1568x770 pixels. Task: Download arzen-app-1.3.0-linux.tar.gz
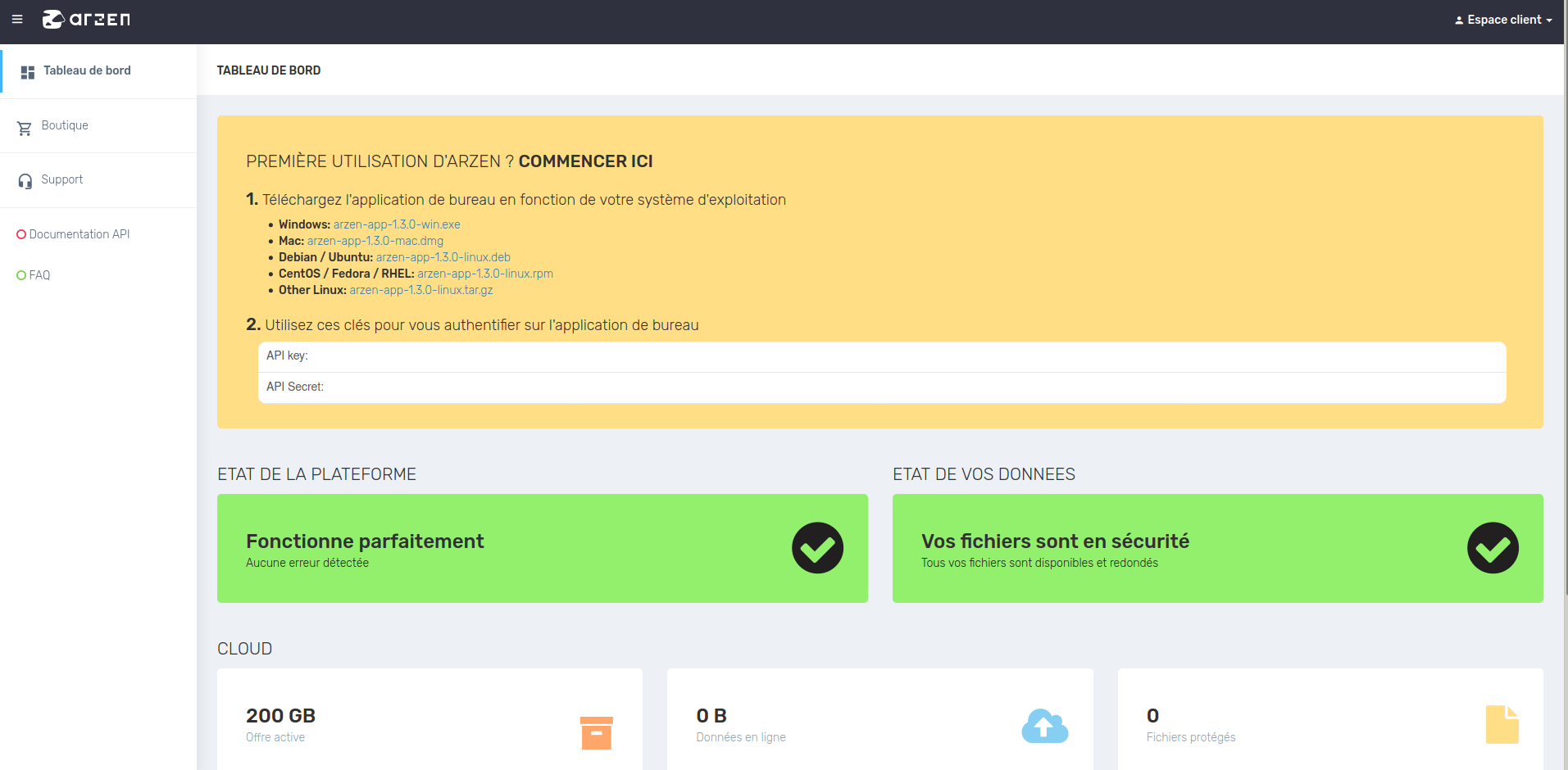pos(421,290)
